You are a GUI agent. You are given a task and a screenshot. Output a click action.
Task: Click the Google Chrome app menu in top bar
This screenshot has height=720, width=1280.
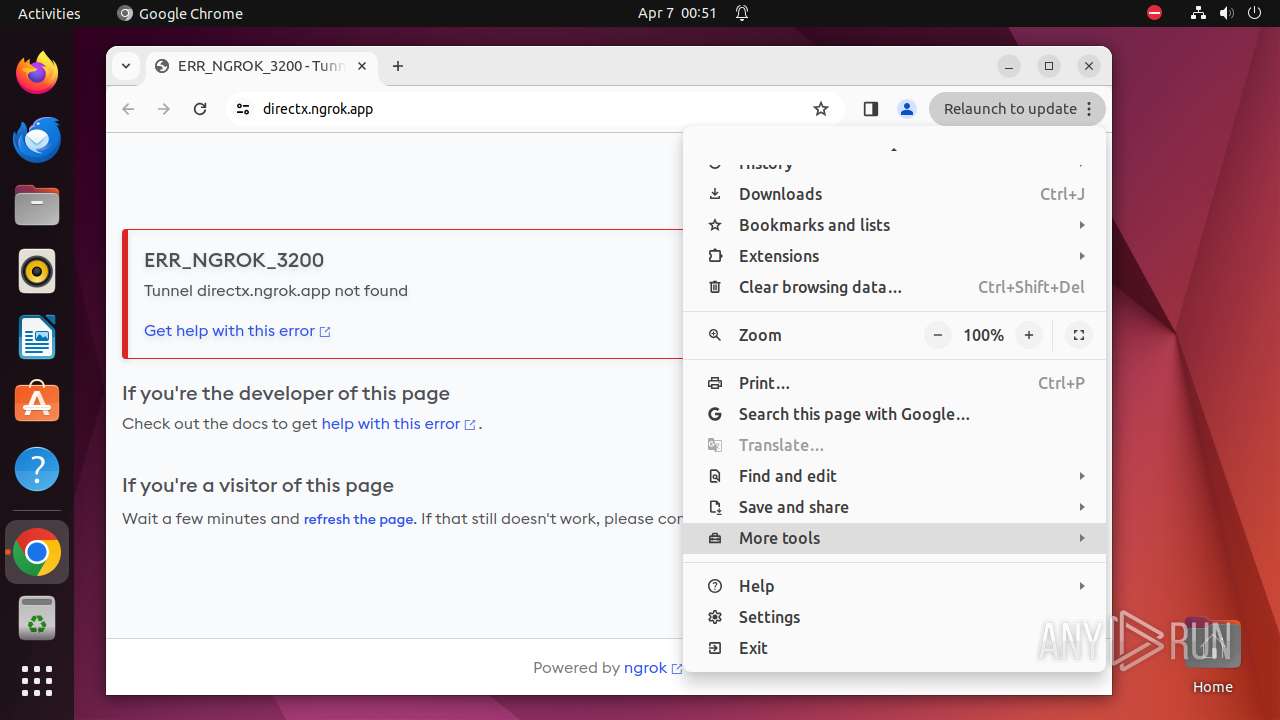(180, 13)
